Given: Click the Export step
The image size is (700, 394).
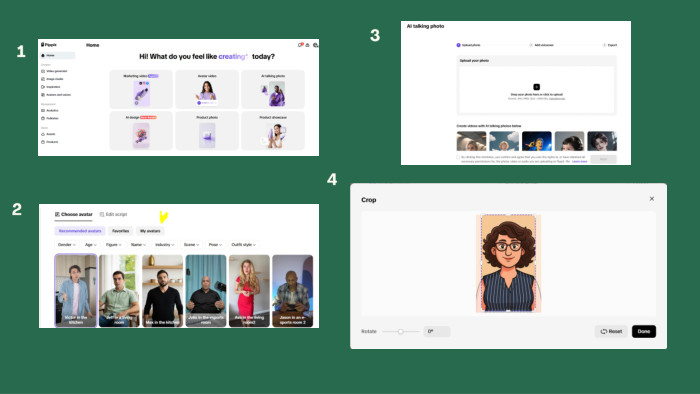Looking at the screenshot, I should (x=610, y=45).
